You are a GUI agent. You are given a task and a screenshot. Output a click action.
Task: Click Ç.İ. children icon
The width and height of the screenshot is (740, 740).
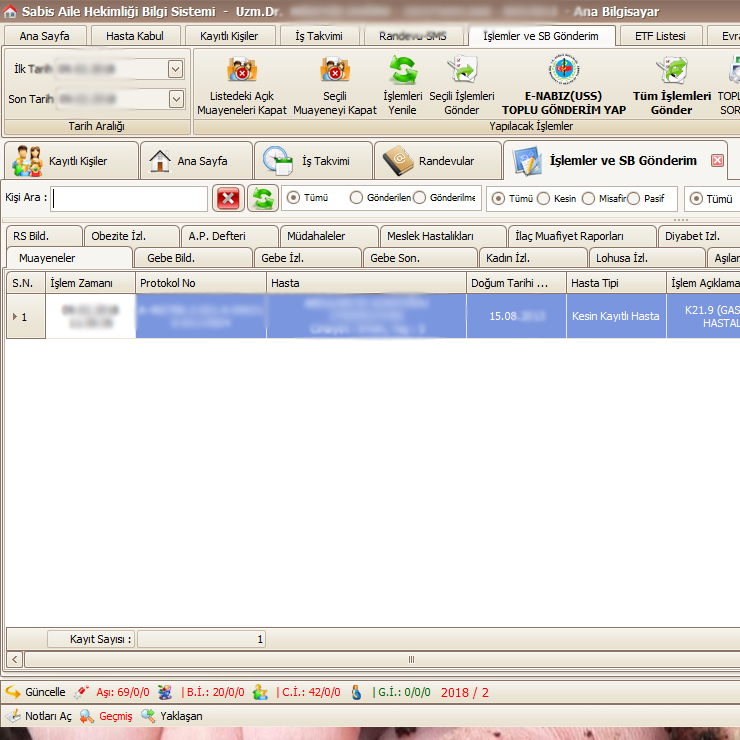[260, 692]
